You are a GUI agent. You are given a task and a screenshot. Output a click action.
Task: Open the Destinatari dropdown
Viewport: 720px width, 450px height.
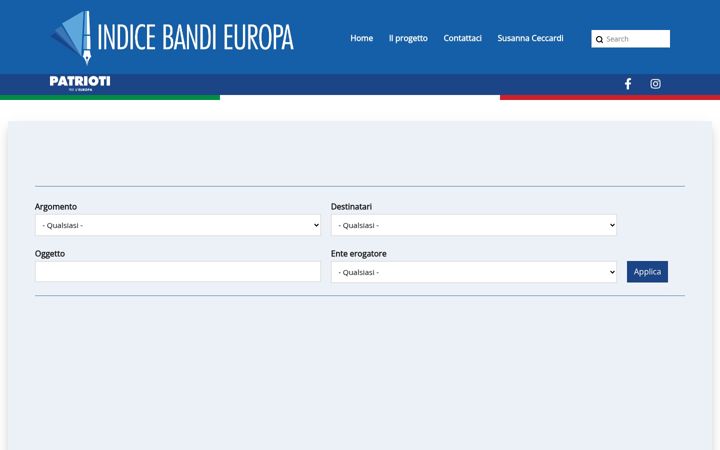coord(473,225)
